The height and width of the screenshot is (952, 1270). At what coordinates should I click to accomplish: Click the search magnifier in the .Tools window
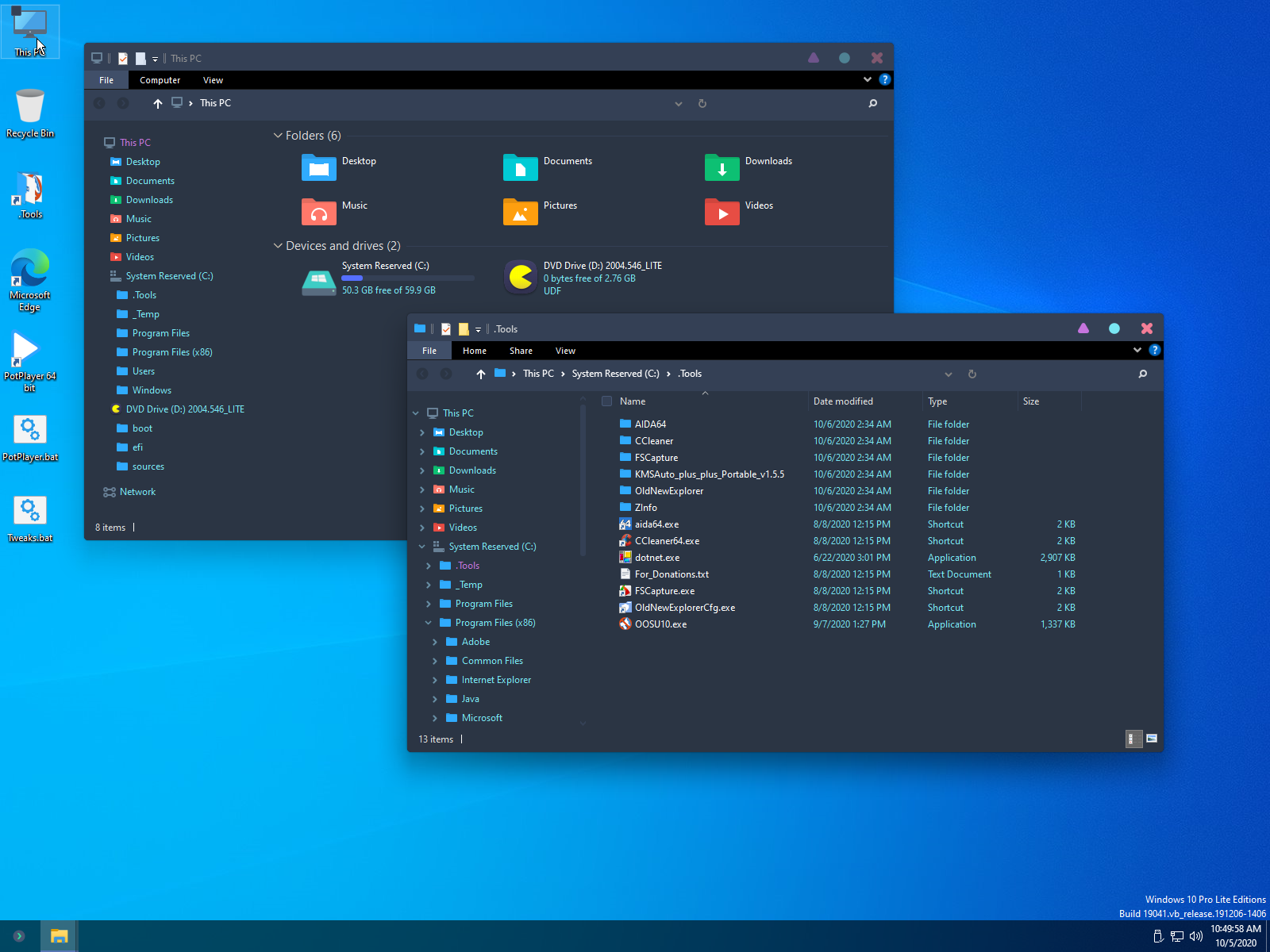1142,374
